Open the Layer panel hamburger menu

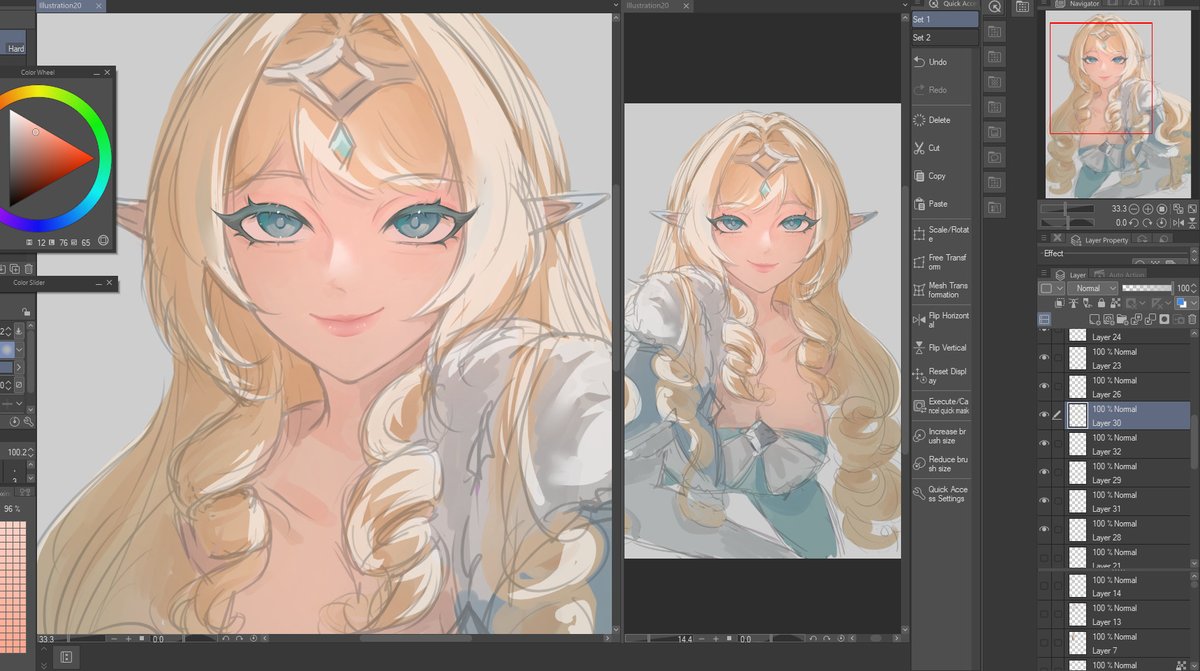point(1044,273)
